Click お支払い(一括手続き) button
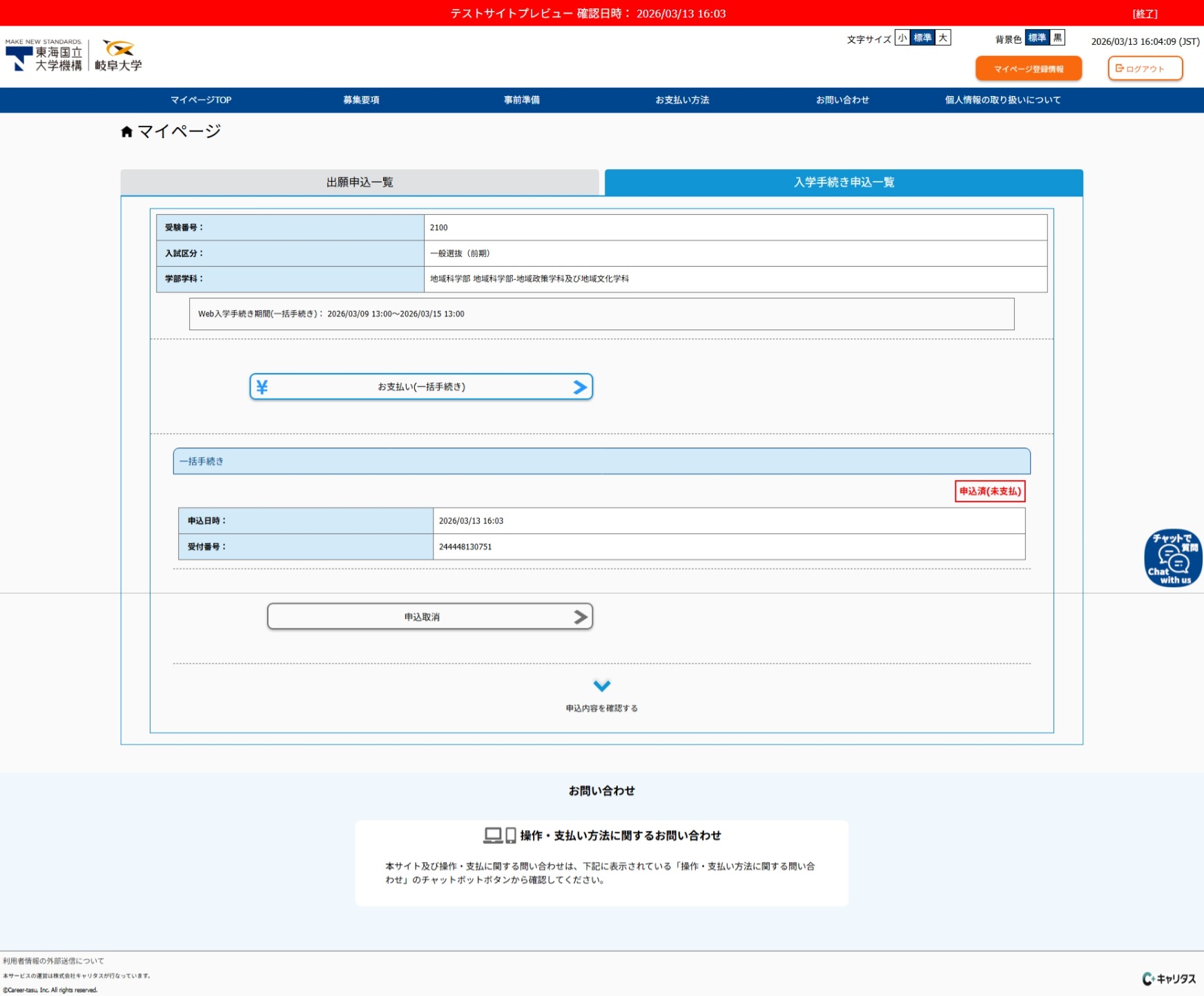Image resolution: width=1204 pixels, height=996 pixels. click(x=421, y=387)
